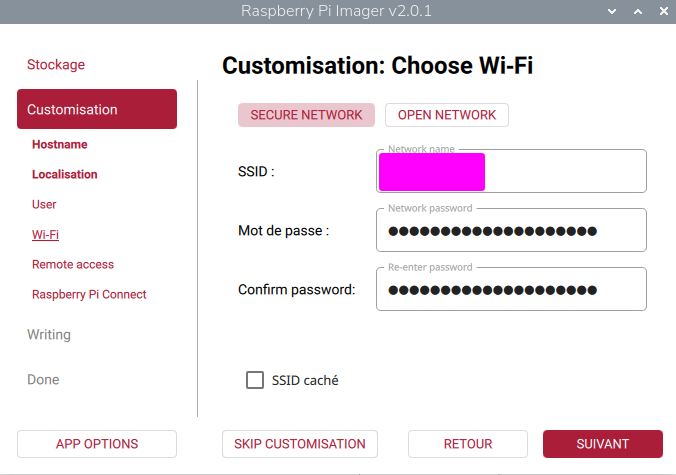Viewport: 676px width, 475px height.
Task: Enable the SSID caché checkbox
Action: pos(255,380)
